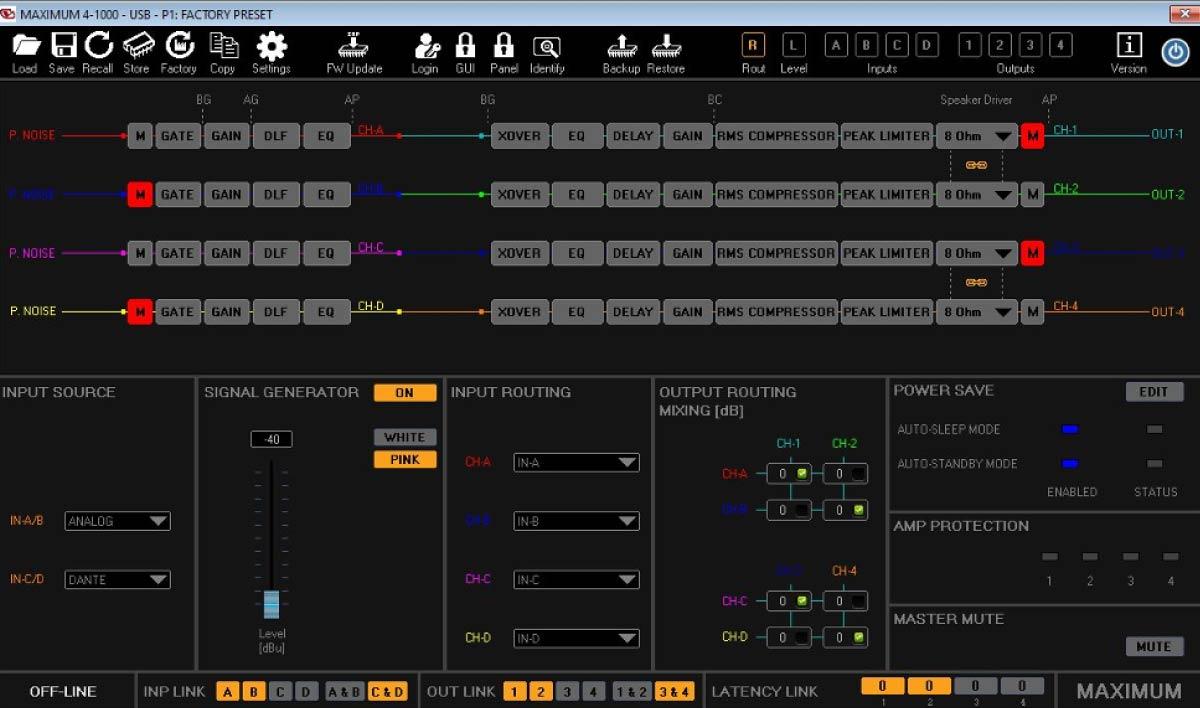The width and height of the screenshot is (1200, 708).
Task: Toggle the CH-A to CH-2 routing checkbox
Action: [x=858, y=474]
